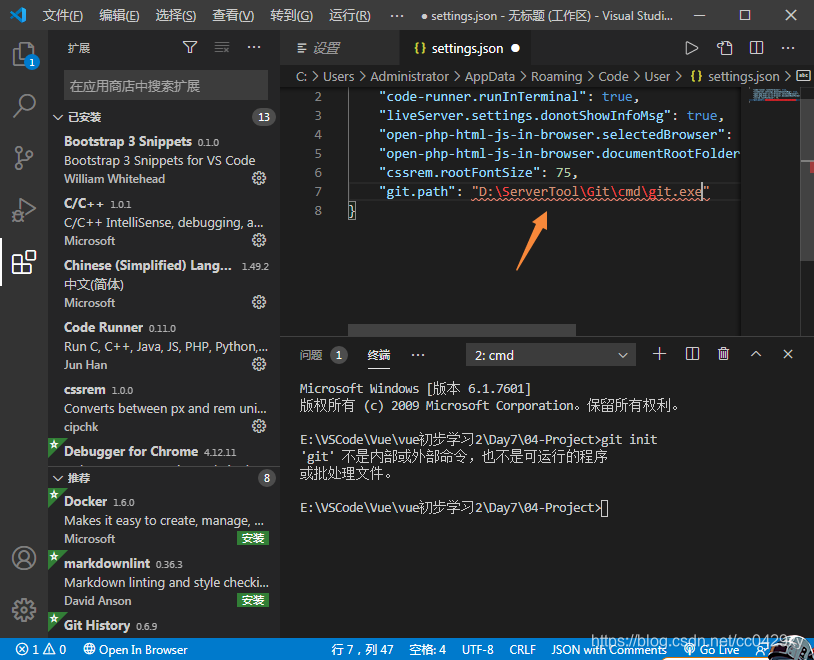Select AppData in the breadcrumb path
This screenshot has height=660, width=814.
[x=490, y=76]
